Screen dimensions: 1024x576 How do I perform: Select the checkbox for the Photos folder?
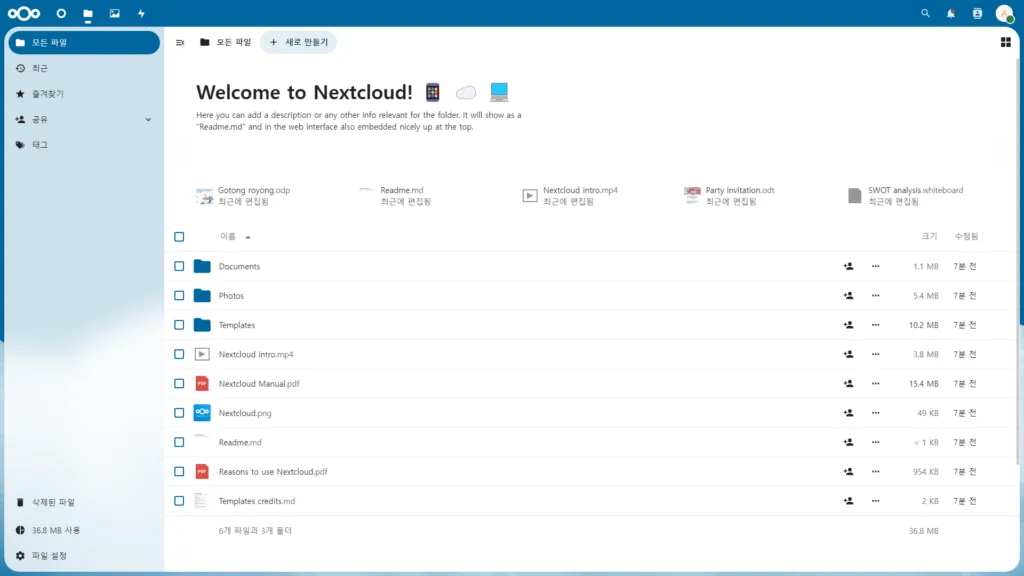pos(179,295)
